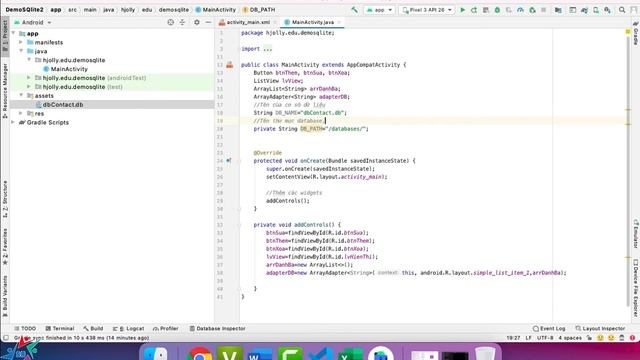Screen dimensions: 640x360
Task: Open the Build tool window tab
Action: 93,329
